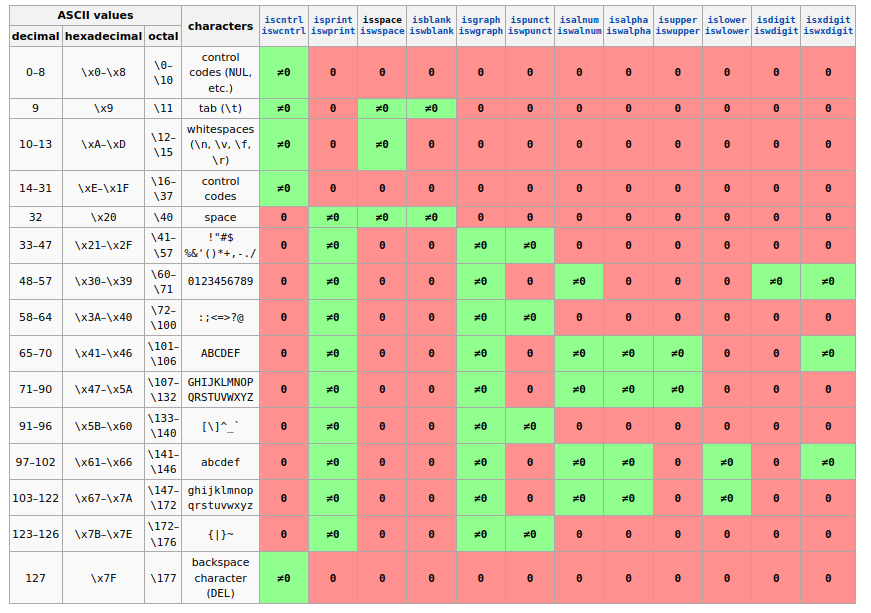Screen dimensions: 871x613
Task: Click the 0123456789 characters cell
Action: pyautogui.click(x=220, y=282)
